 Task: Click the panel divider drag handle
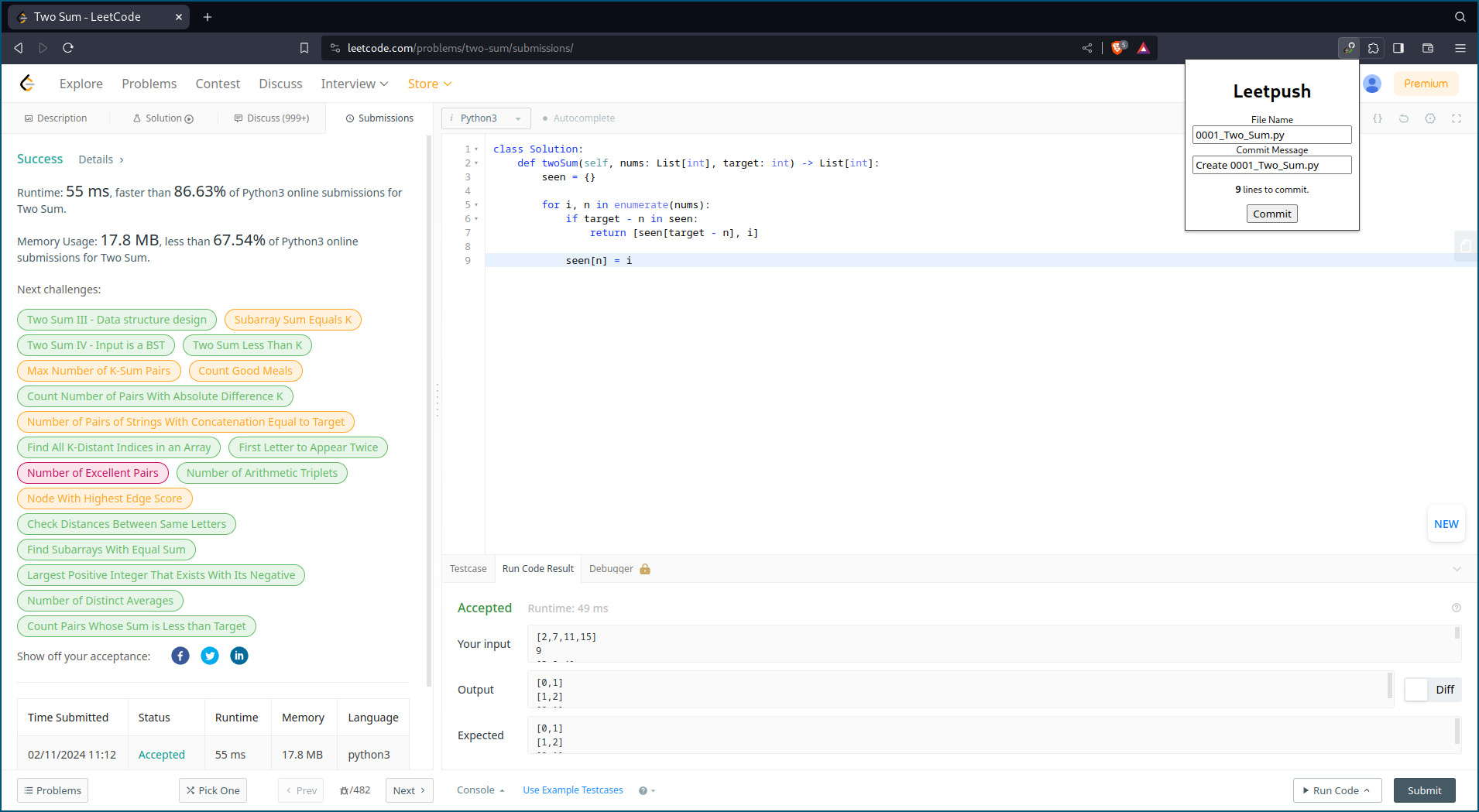pyautogui.click(x=437, y=400)
